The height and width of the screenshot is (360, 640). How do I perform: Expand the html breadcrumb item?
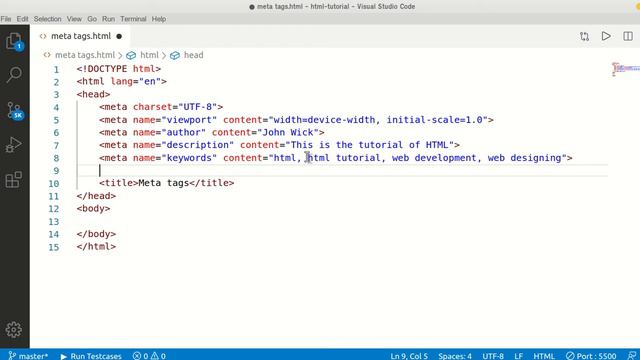[149, 55]
